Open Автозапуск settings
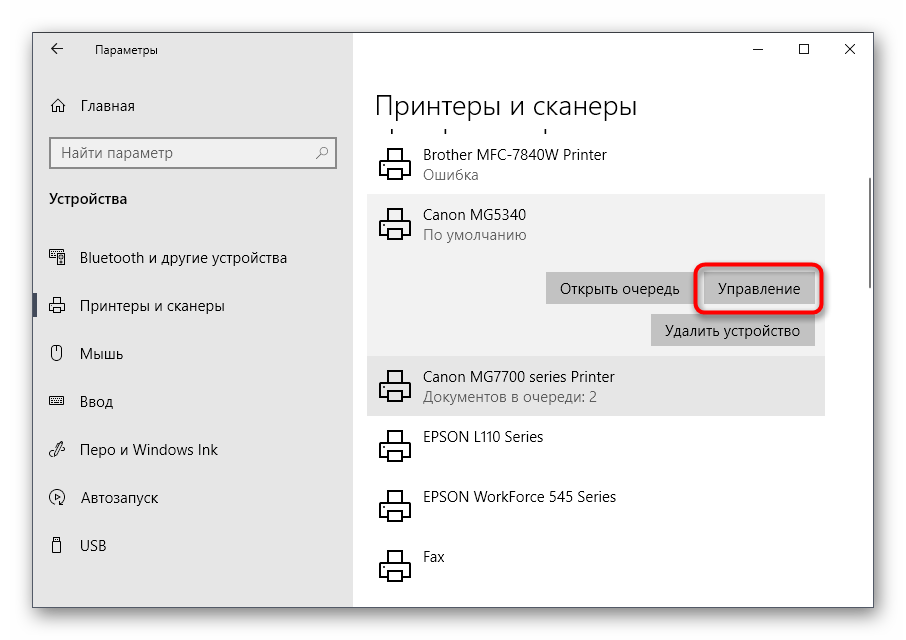 tap(119, 497)
